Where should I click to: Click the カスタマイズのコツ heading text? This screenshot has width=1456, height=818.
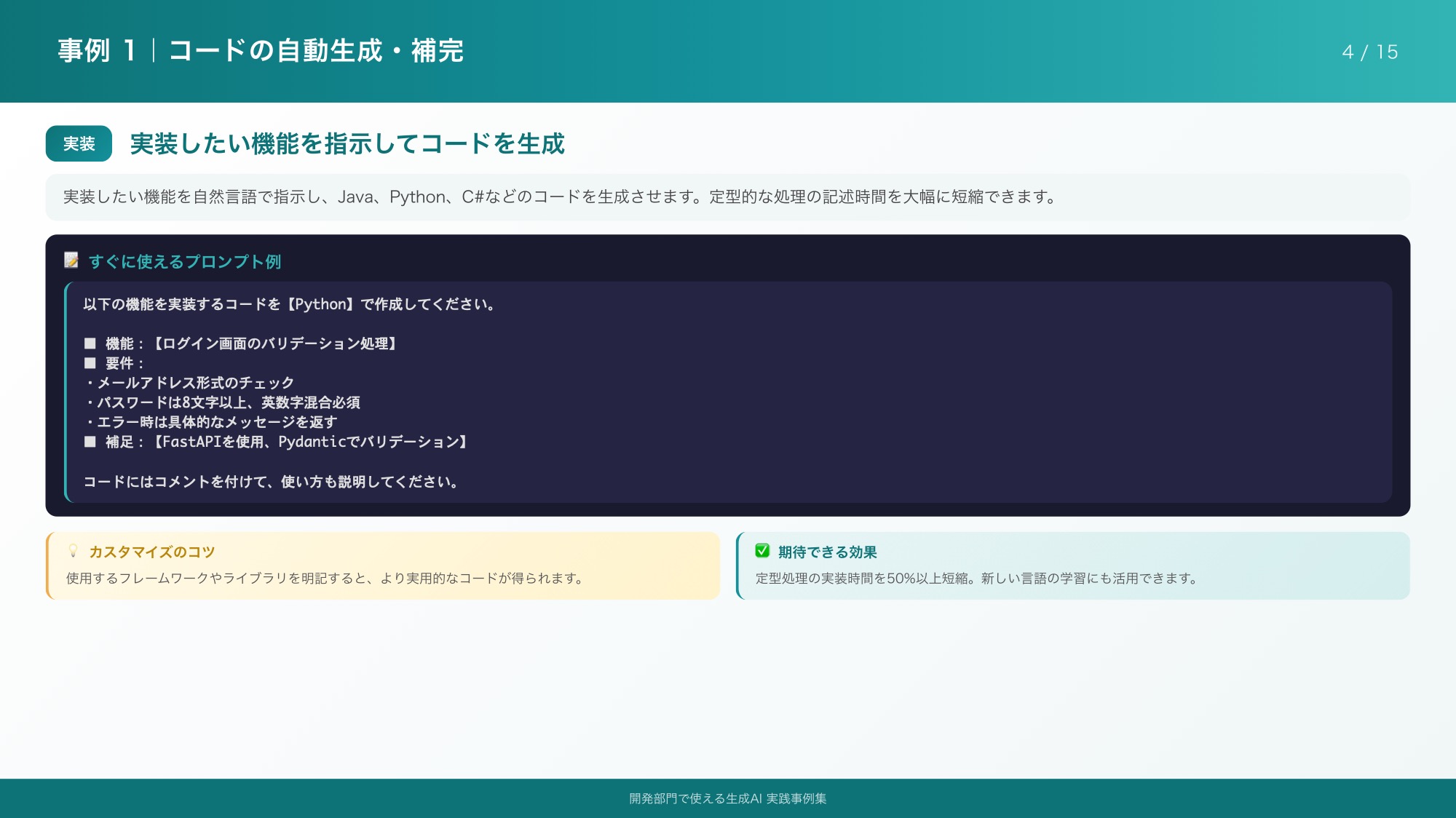pos(151,552)
